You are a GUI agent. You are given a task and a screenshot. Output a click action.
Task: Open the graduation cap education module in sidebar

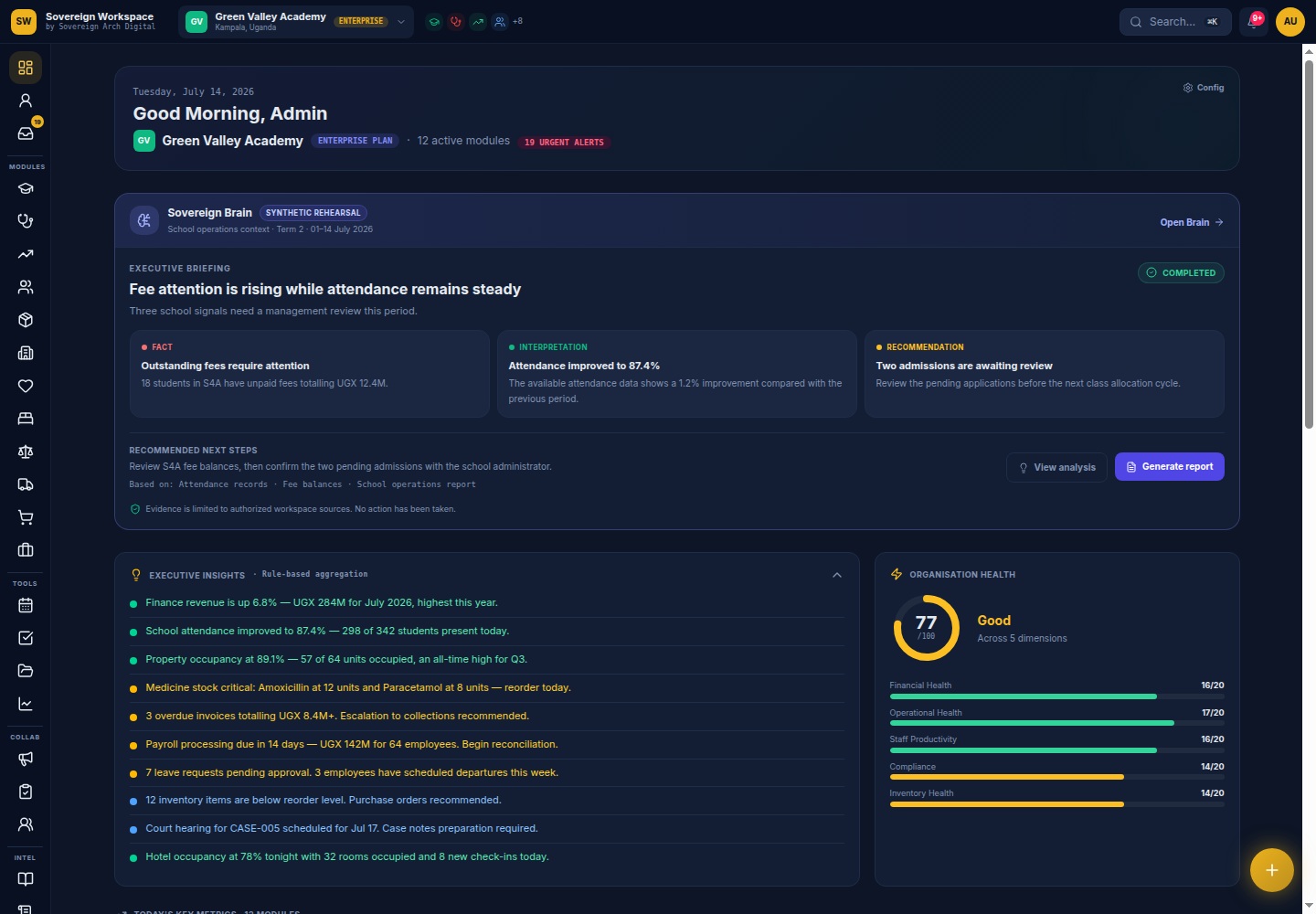[x=26, y=188]
